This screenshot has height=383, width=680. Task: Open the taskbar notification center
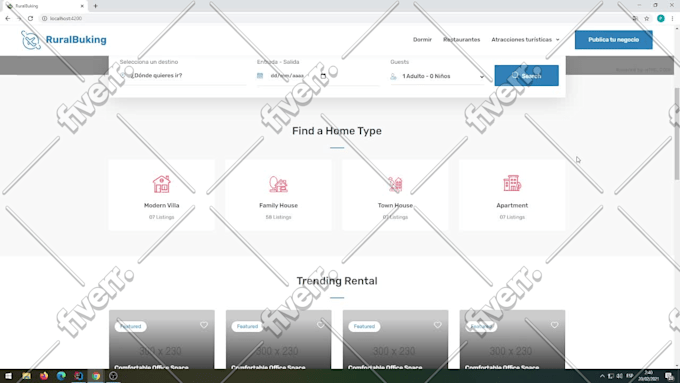pos(670,376)
